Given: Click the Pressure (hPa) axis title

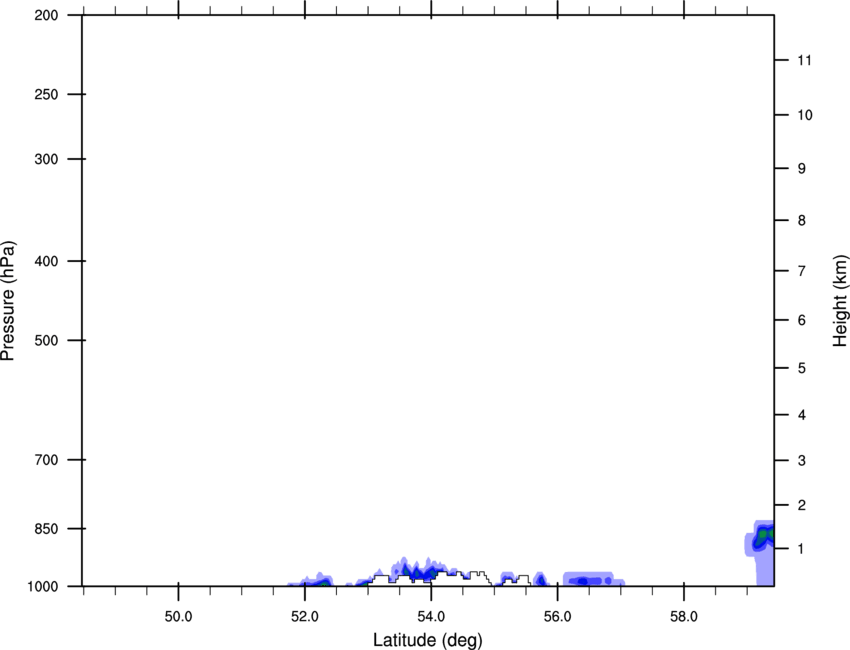Looking at the screenshot, I should 8,301.
